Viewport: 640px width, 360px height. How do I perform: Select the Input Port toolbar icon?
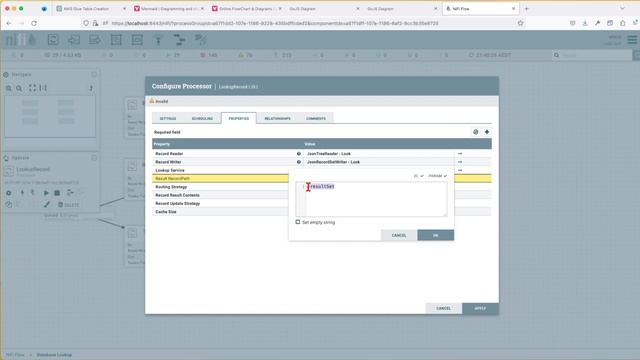click(x=74, y=40)
